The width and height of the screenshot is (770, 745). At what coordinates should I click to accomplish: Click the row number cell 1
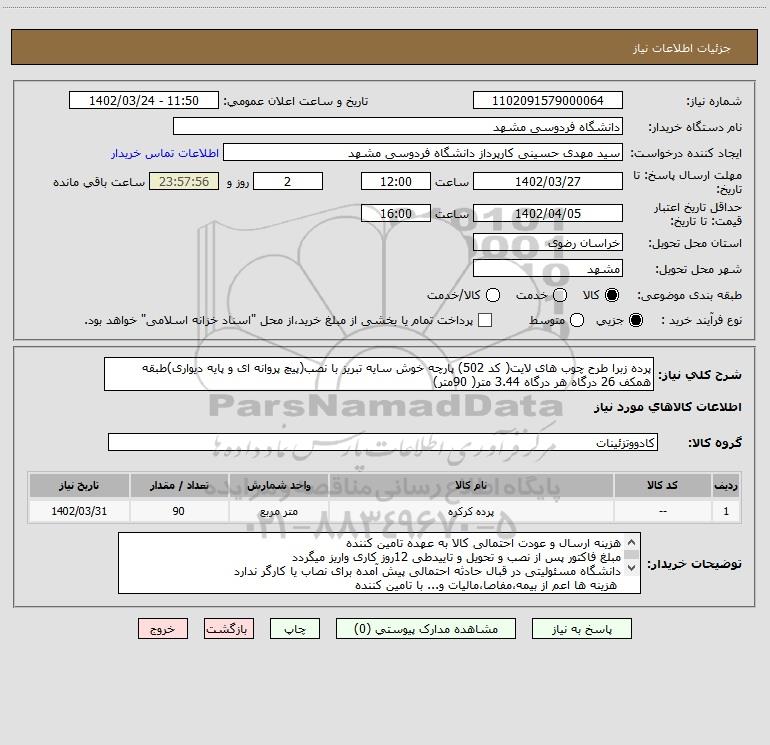[726, 511]
